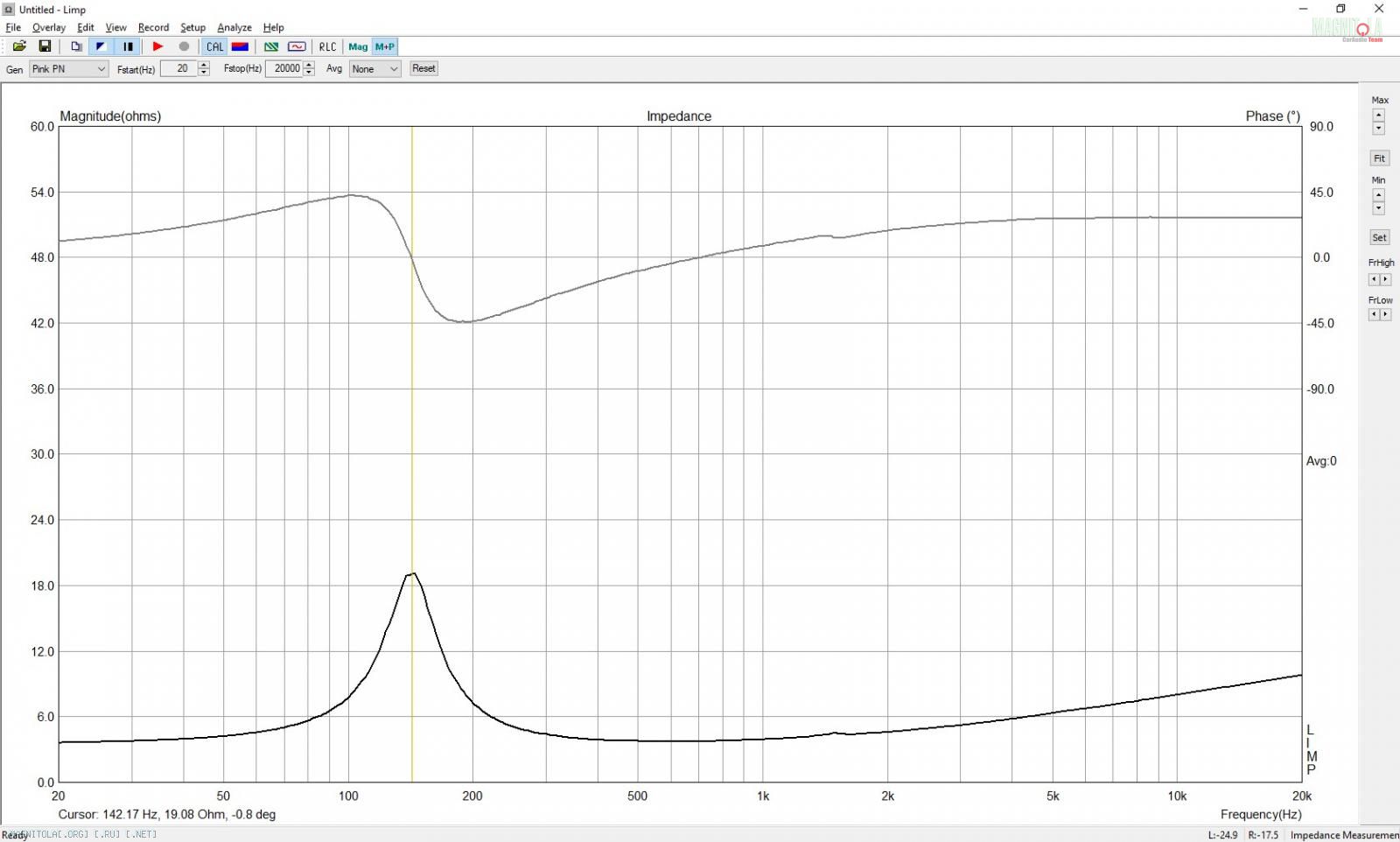Open the Edit menu

pyautogui.click(x=86, y=27)
